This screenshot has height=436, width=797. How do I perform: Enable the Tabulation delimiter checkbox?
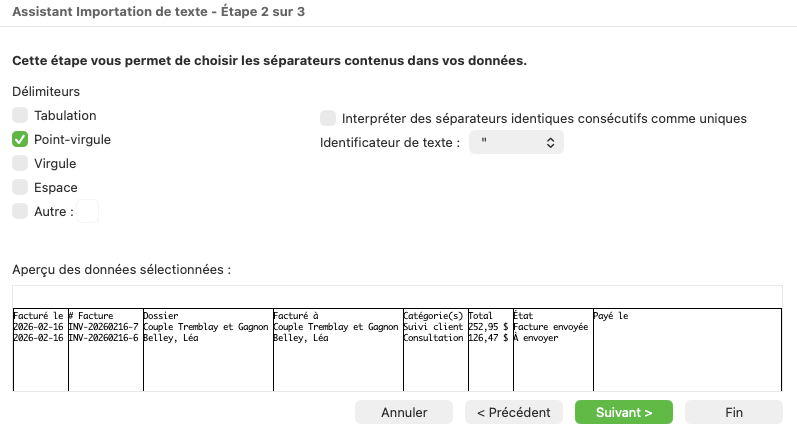click(20, 116)
